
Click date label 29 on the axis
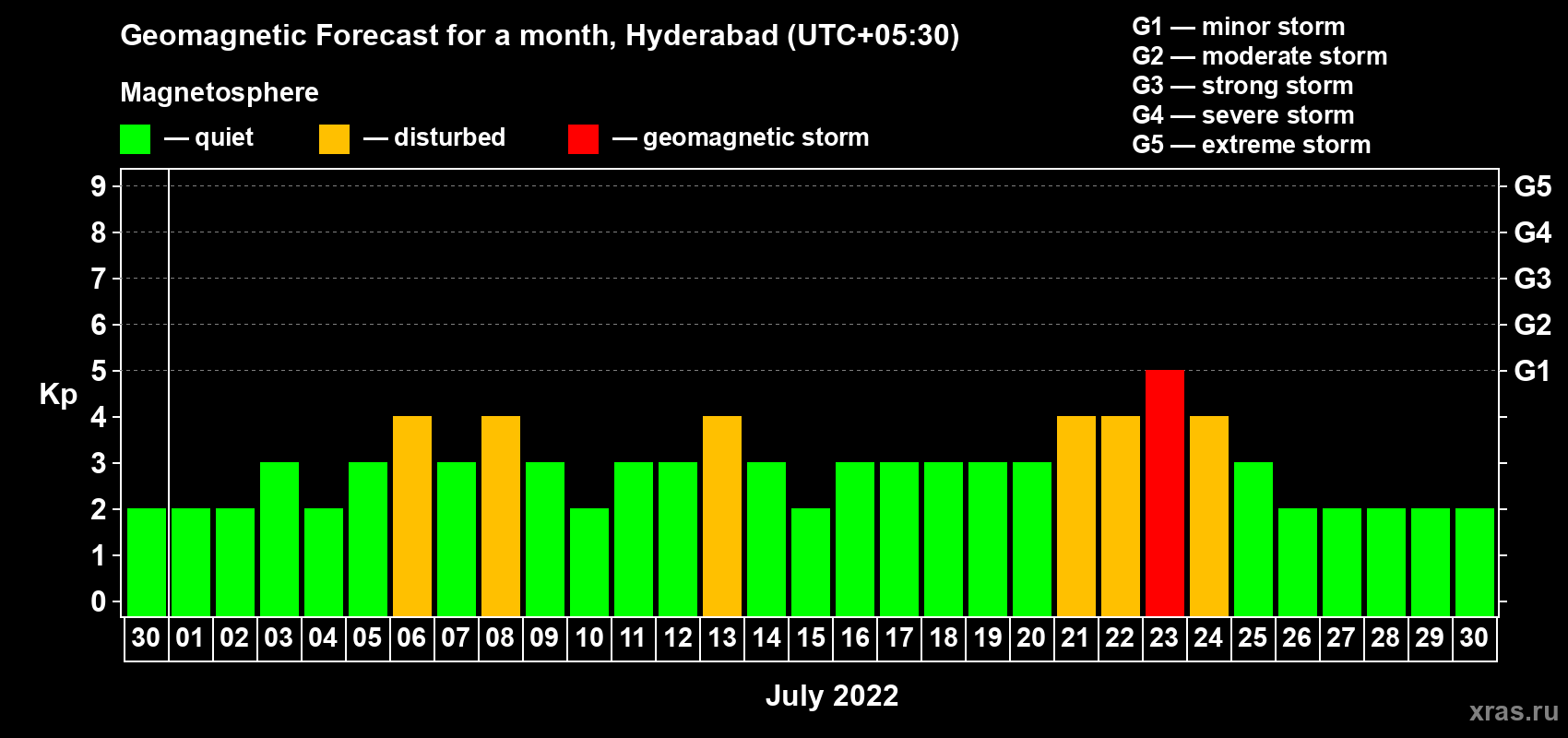(1430, 637)
